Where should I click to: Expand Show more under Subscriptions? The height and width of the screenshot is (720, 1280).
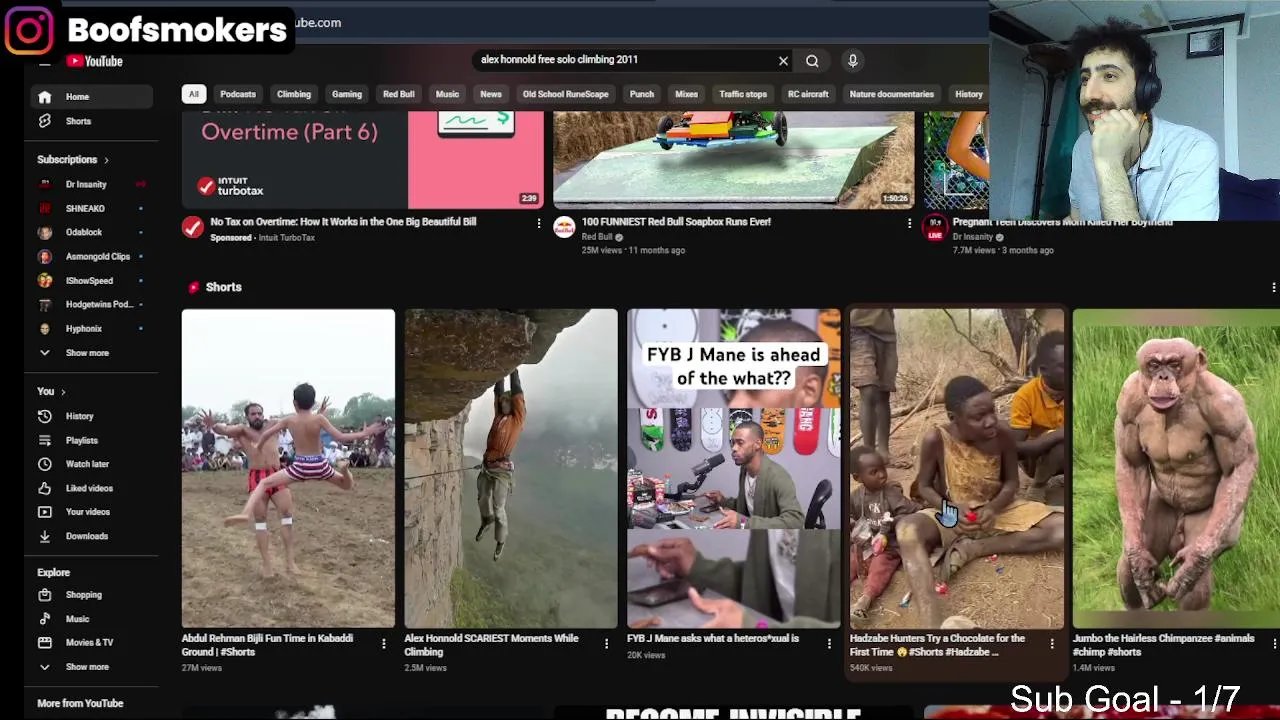91,353
